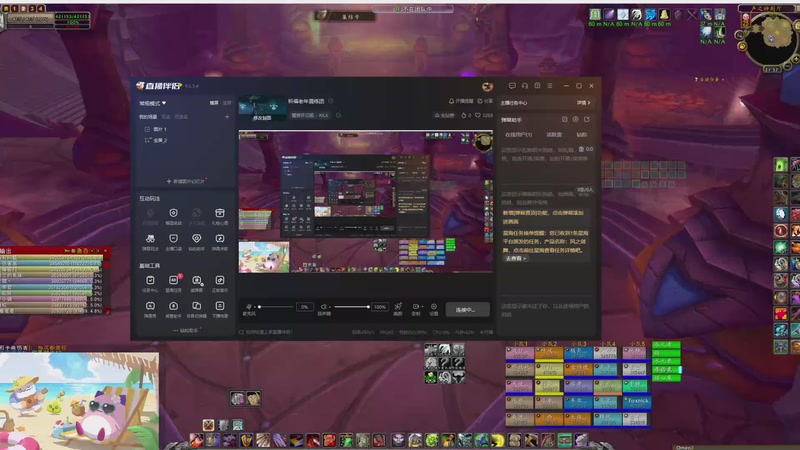Click the game minimap in top-right corner
The image size is (800, 450).
click(x=770, y=39)
